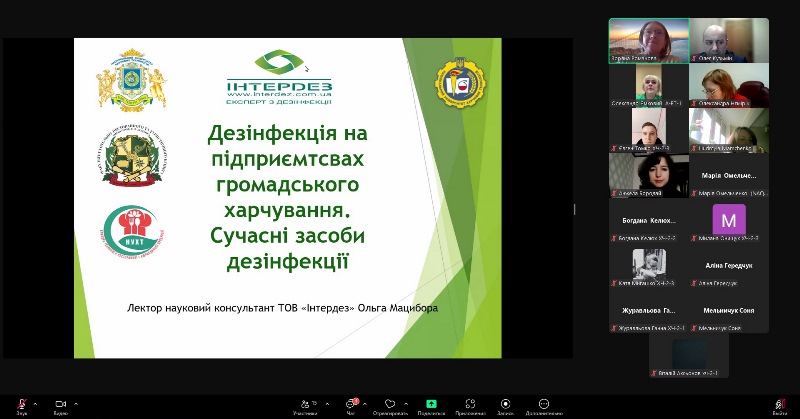Click muted mic icon under the M avatar

[694, 238]
